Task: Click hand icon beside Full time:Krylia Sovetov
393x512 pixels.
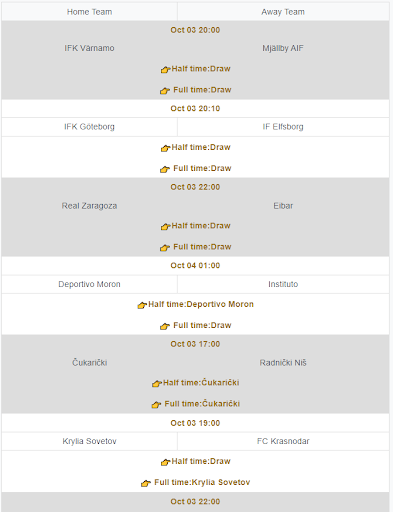Action: click(146, 483)
